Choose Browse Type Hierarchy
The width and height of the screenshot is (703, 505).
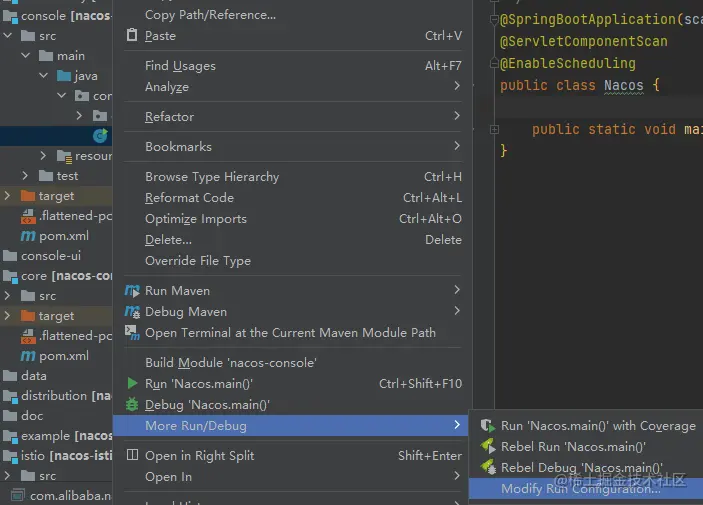coord(292,177)
